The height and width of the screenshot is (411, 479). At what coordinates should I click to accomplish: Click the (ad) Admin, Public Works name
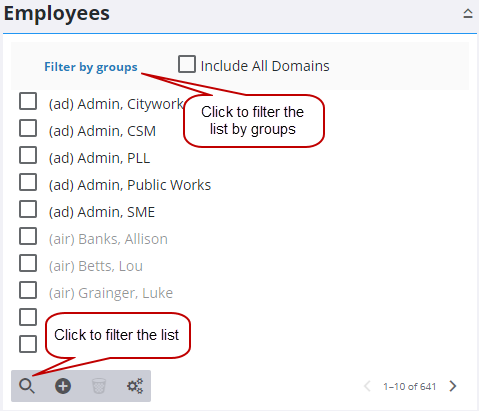pyautogui.click(x=130, y=185)
